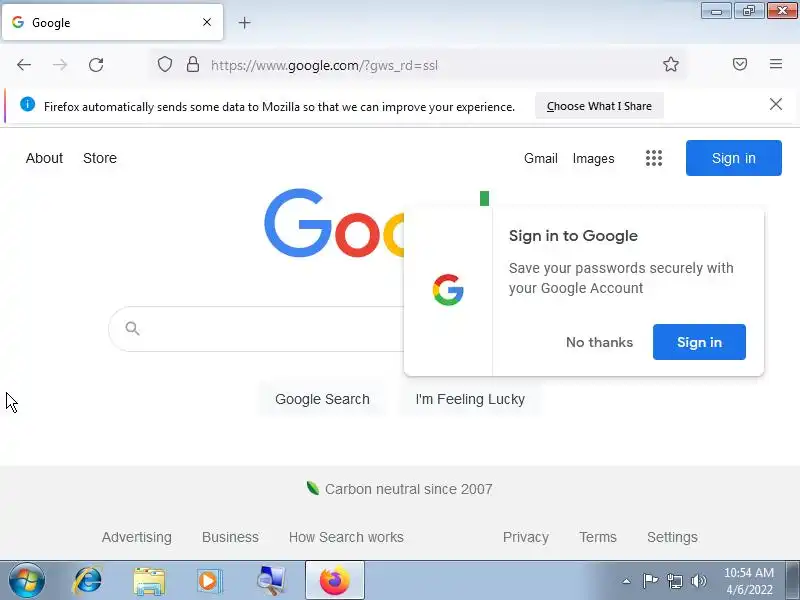
Task: Bookmark this page with the star icon
Action: (670, 64)
